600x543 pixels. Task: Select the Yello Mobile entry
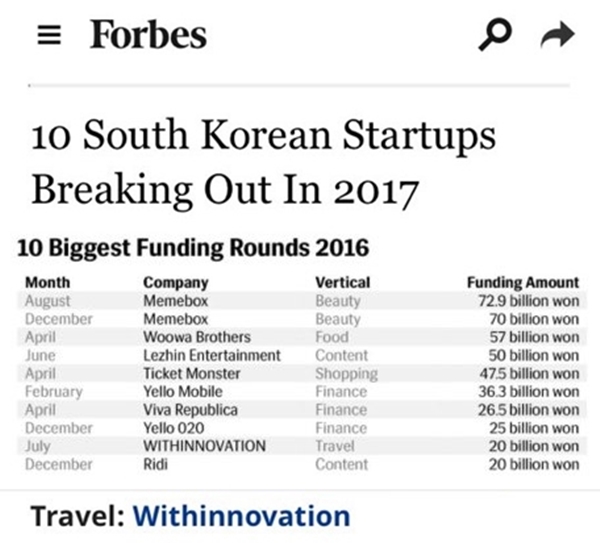pyautogui.click(x=302, y=391)
